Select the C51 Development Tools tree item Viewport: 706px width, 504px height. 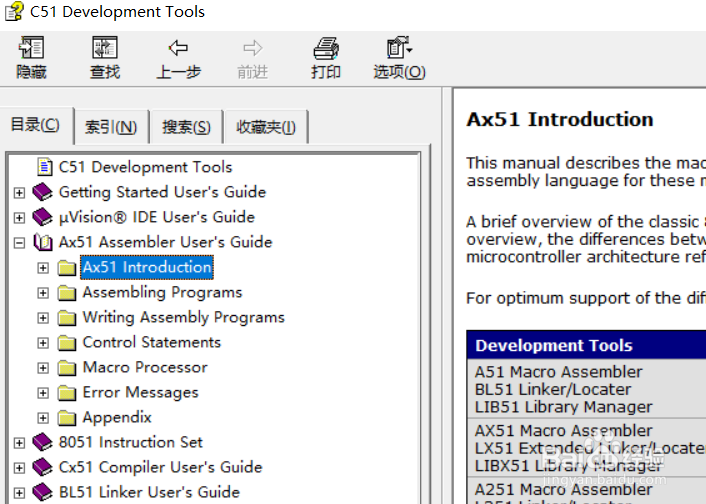point(145,167)
